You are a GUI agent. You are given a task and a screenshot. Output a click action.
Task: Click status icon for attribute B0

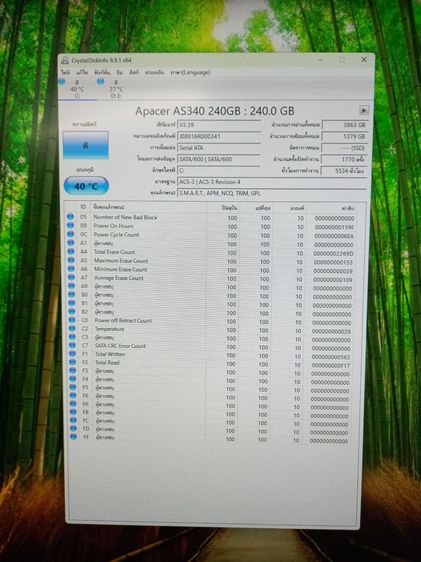tap(72, 294)
